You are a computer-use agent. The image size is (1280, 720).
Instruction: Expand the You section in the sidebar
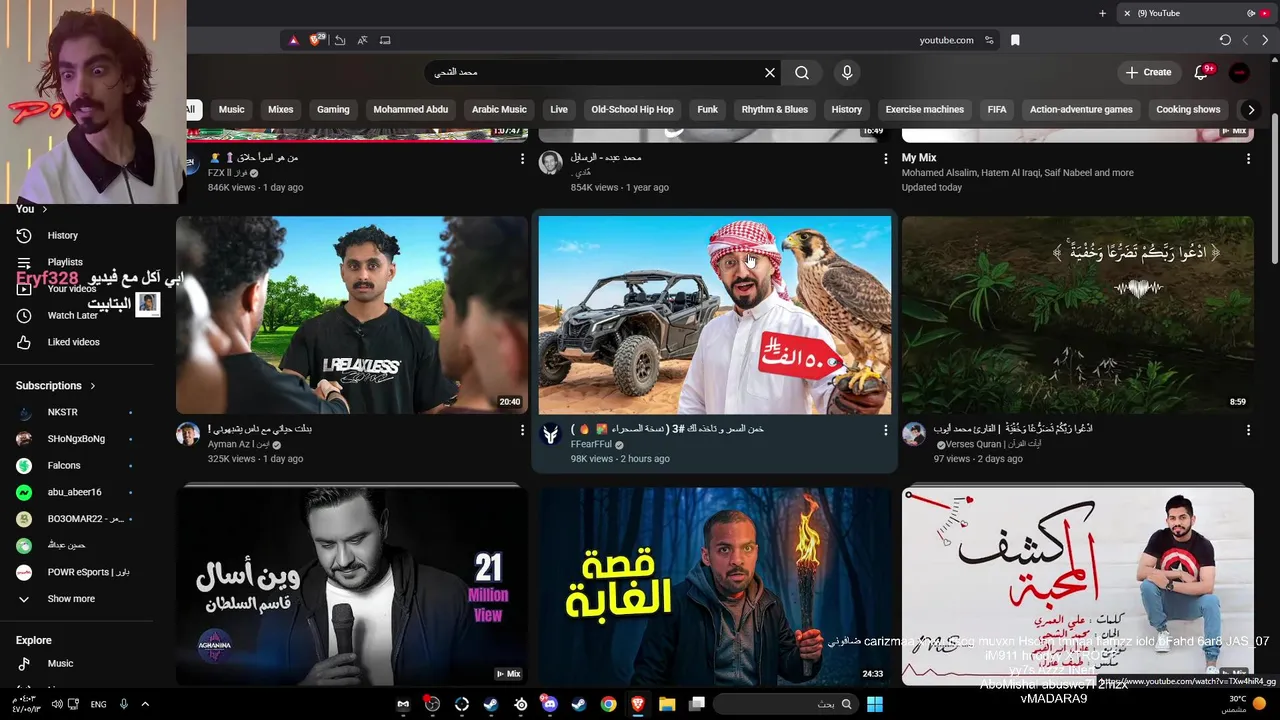[x=32, y=209]
